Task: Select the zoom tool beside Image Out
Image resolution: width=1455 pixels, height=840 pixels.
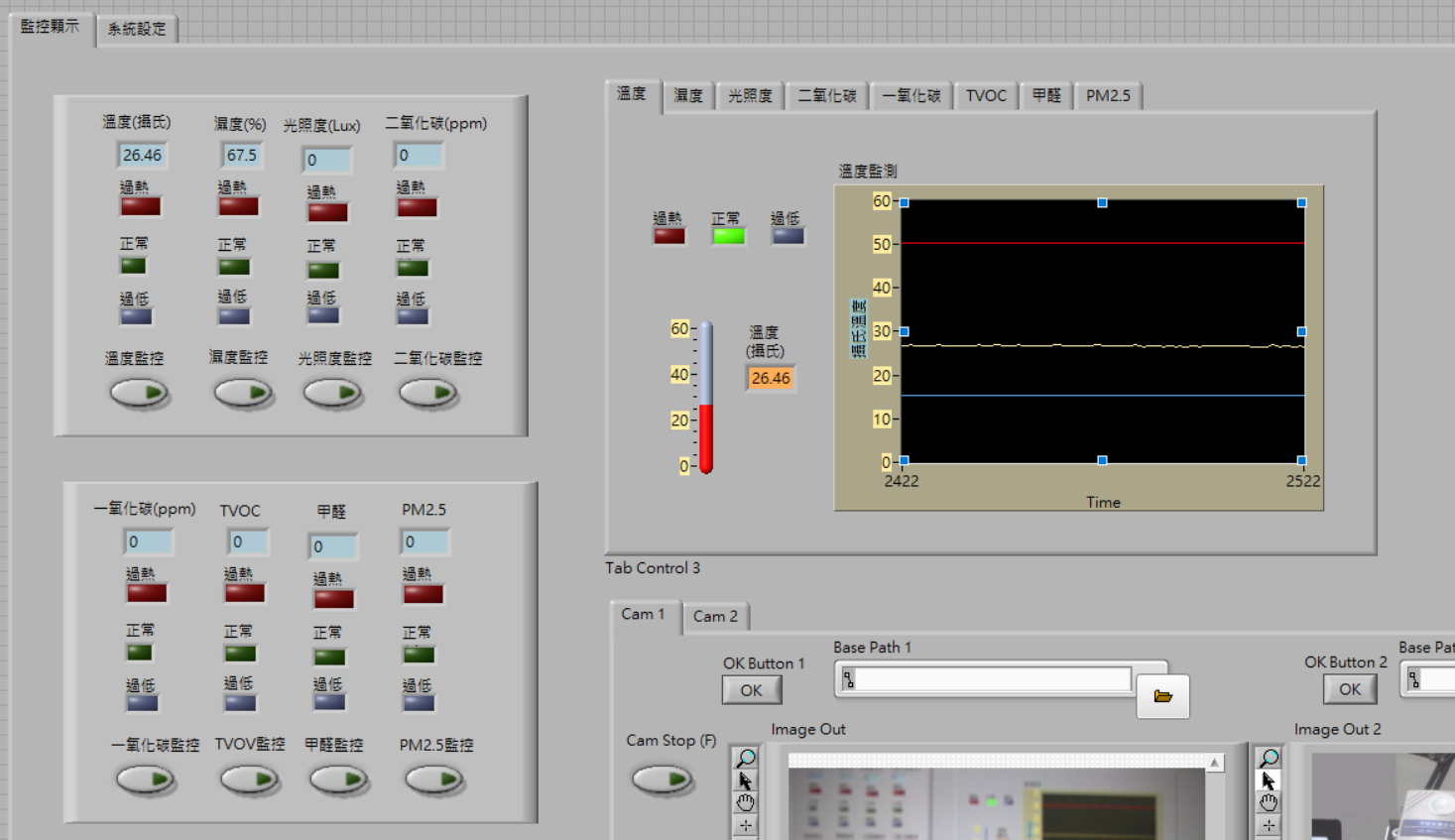Action: 745,759
